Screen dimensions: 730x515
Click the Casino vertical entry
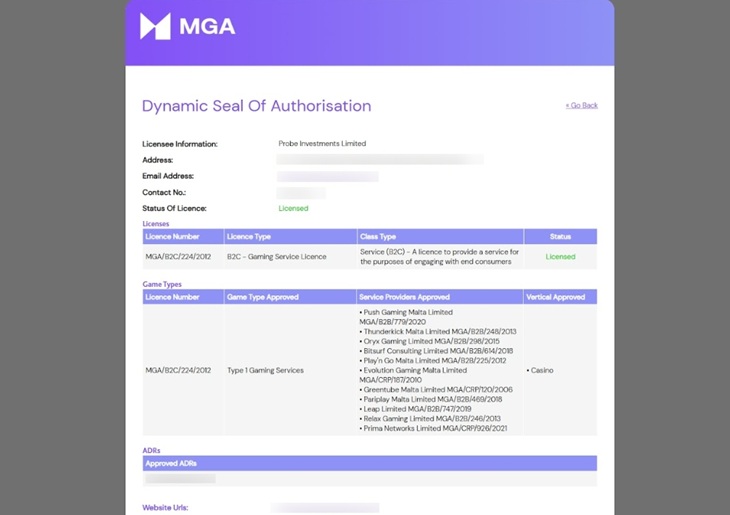[x=540, y=370]
